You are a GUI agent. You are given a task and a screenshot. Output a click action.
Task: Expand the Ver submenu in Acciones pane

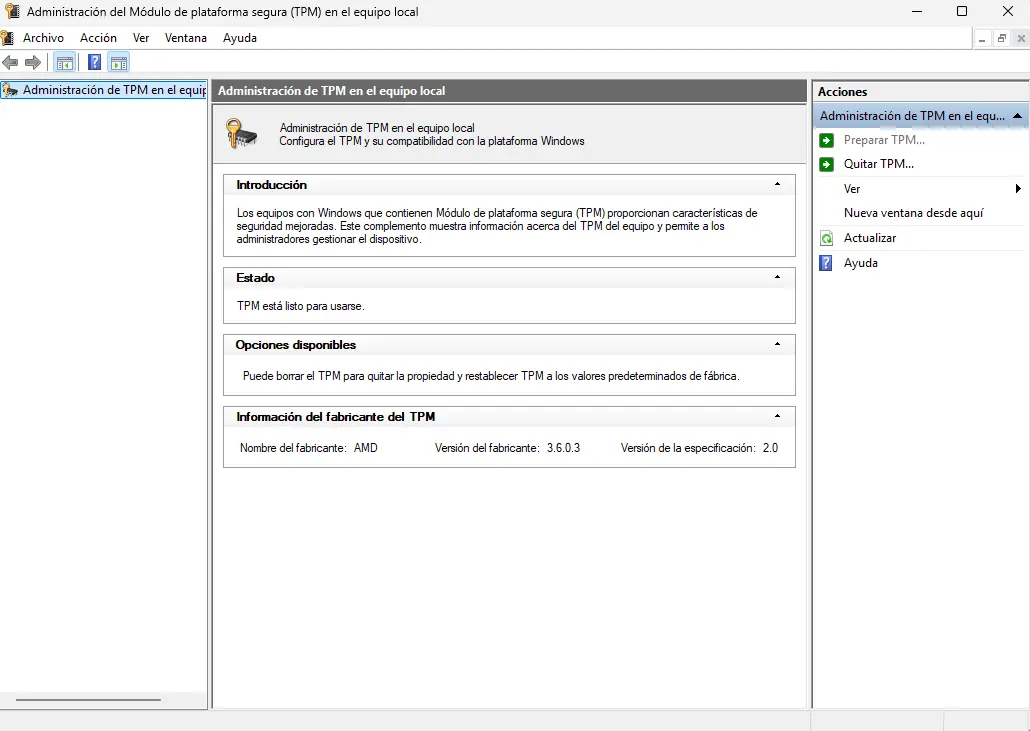pos(1018,189)
